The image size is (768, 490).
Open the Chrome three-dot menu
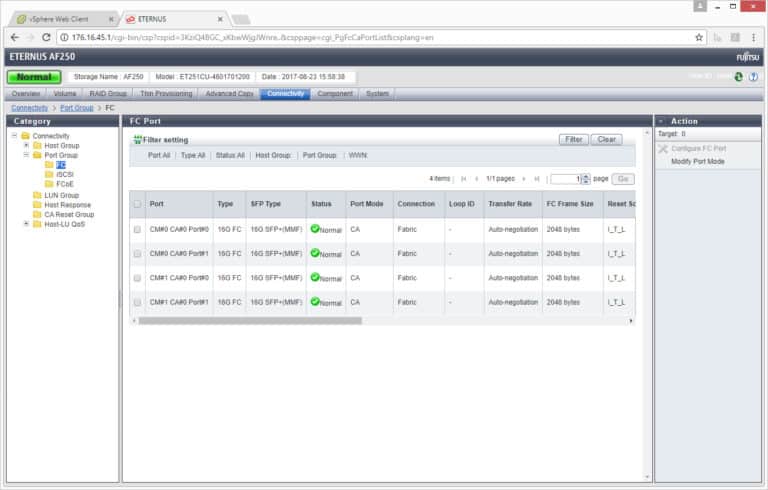click(x=753, y=37)
